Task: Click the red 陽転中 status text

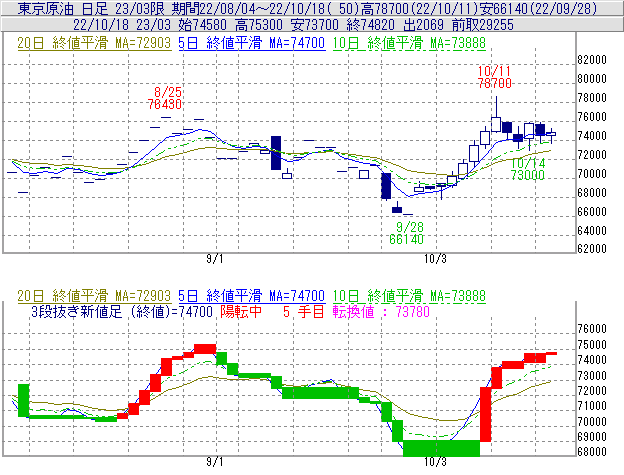Action: pyautogui.click(x=241, y=311)
